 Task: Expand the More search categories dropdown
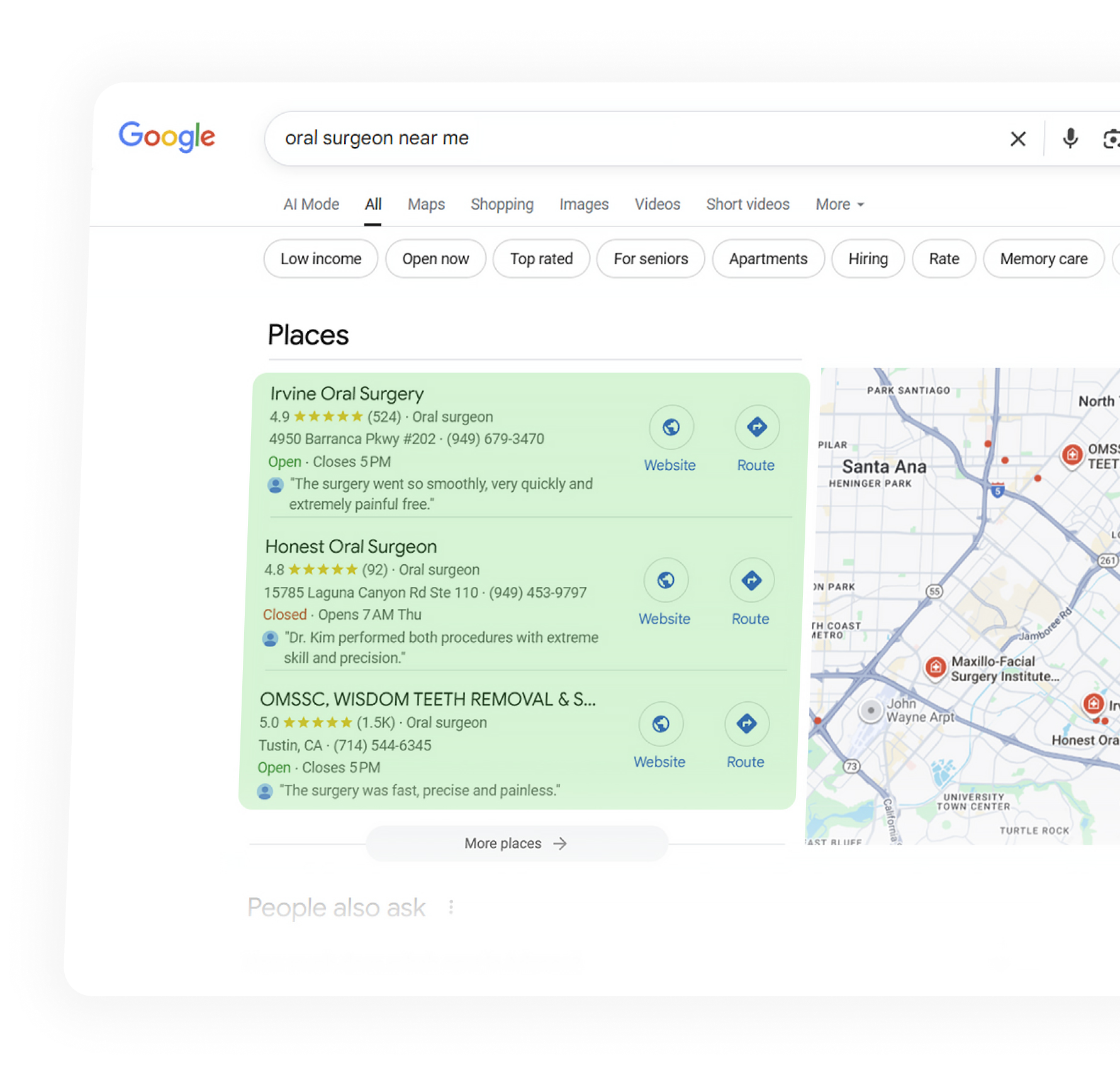[839, 204]
